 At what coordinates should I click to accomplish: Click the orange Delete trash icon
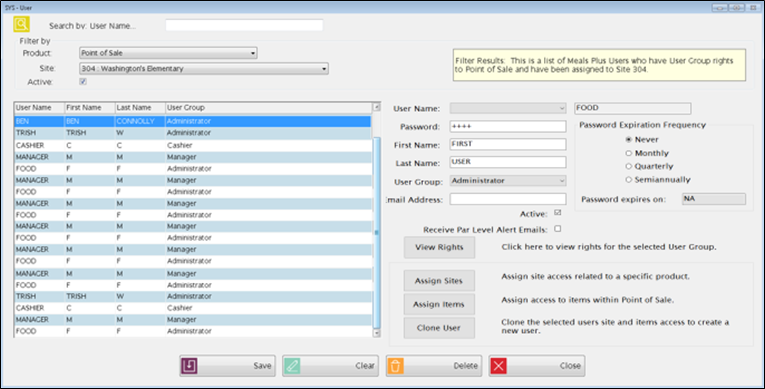[x=396, y=366]
